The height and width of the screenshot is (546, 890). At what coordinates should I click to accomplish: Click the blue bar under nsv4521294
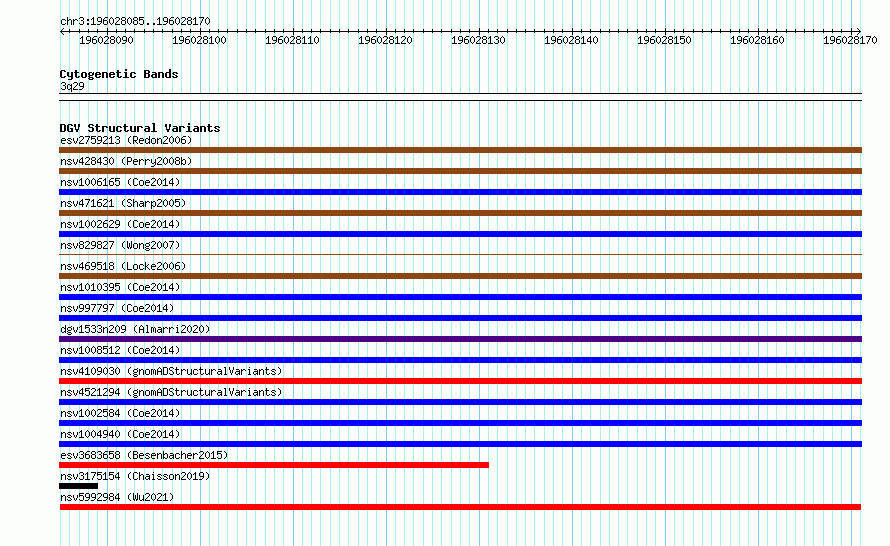(460, 402)
